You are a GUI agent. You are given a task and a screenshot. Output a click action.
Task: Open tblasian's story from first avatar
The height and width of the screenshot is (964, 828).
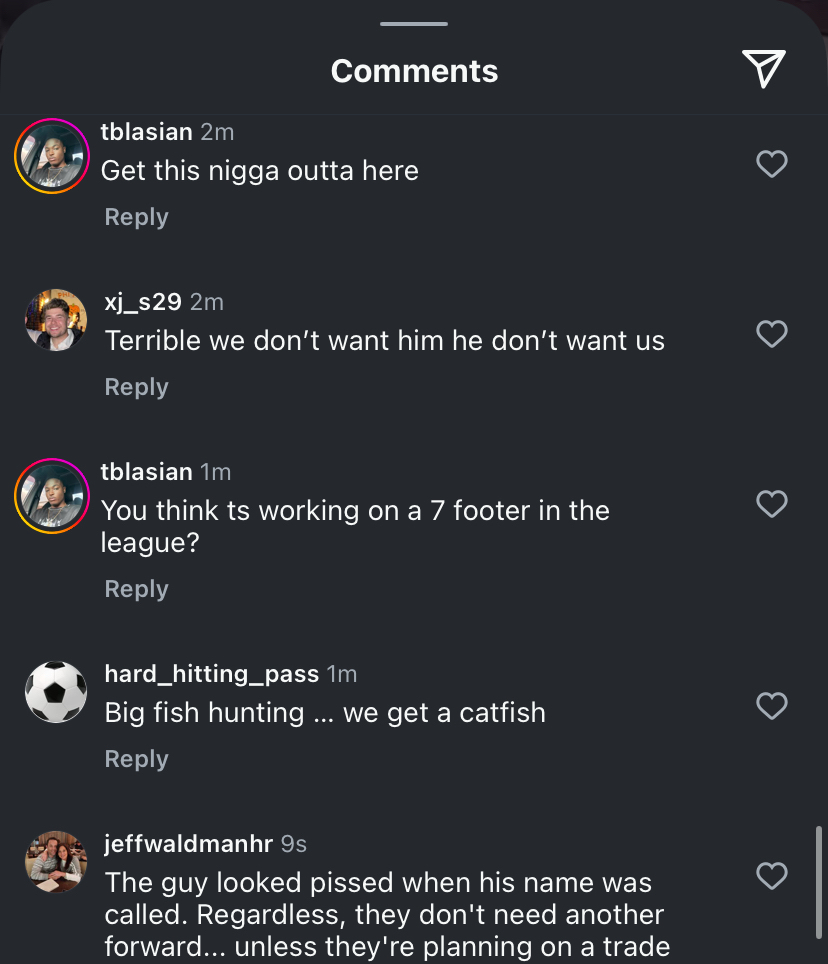[x=52, y=156]
